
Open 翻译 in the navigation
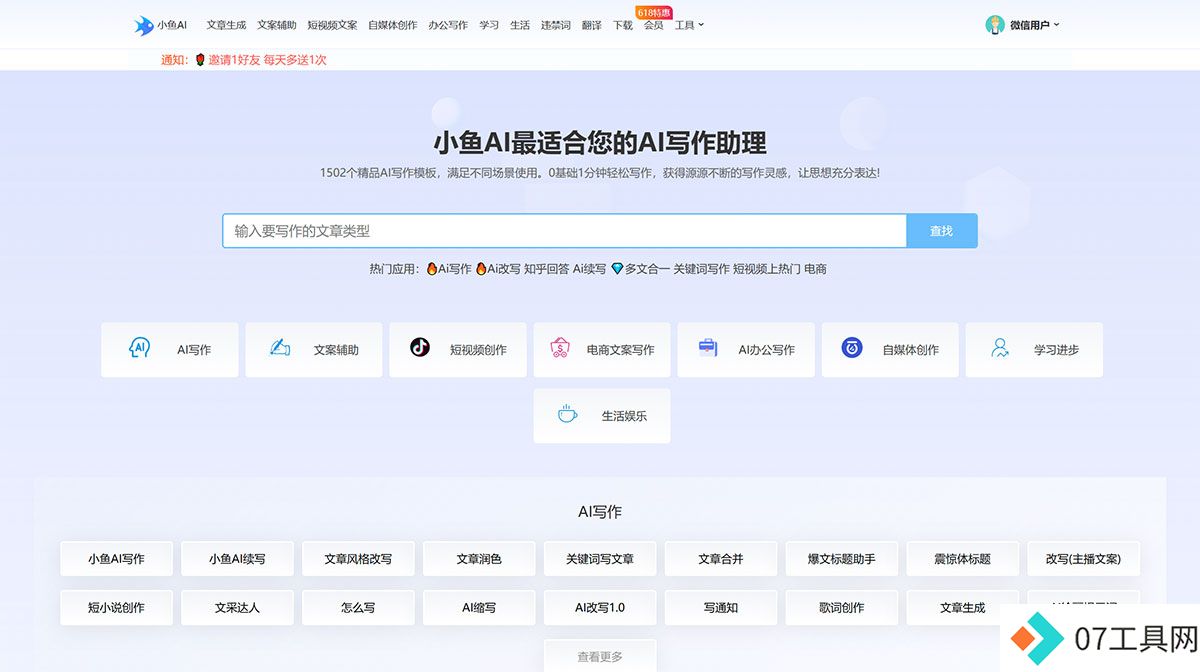click(x=592, y=25)
